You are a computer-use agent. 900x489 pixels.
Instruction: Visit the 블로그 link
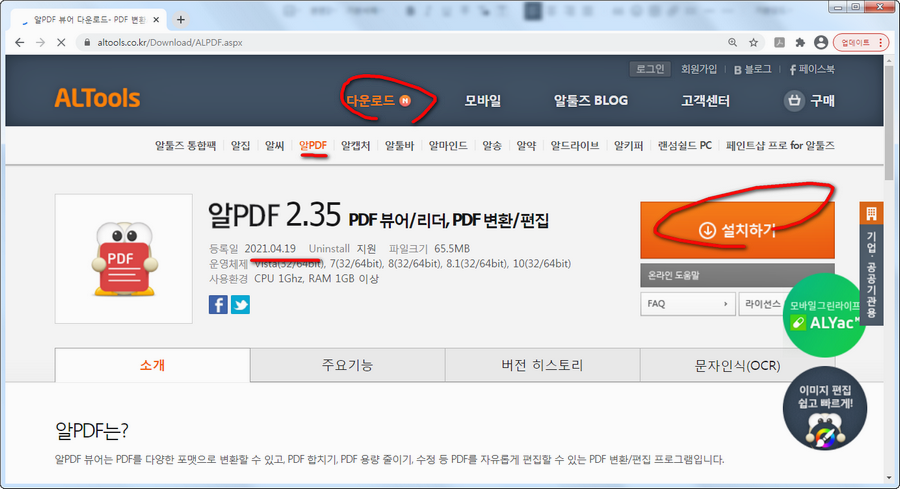pyautogui.click(x=752, y=69)
